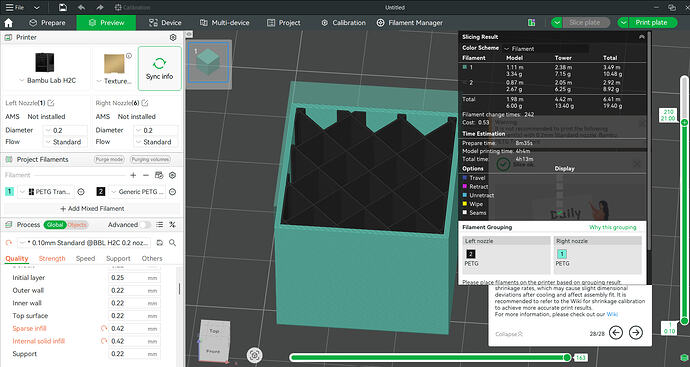Click the Print plate button

[x=646, y=22]
